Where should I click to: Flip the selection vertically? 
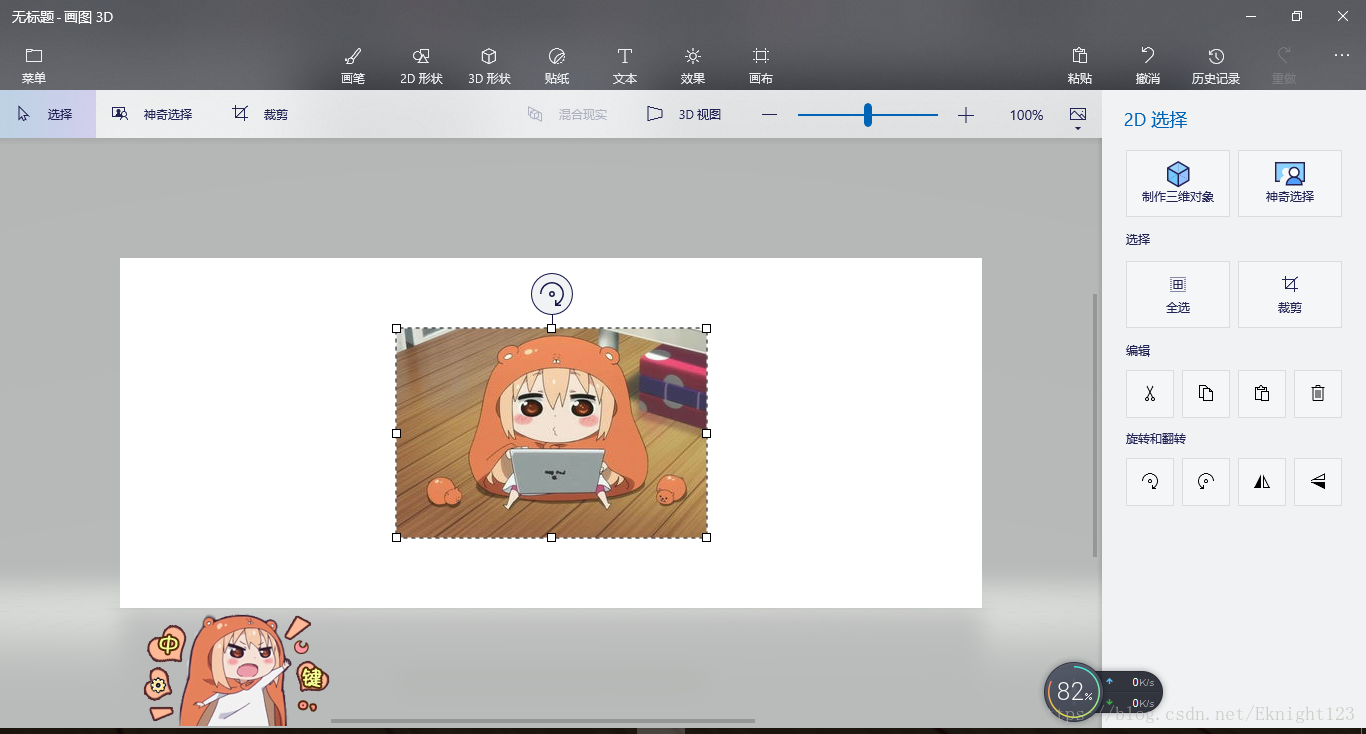[x=1318, y=482]
